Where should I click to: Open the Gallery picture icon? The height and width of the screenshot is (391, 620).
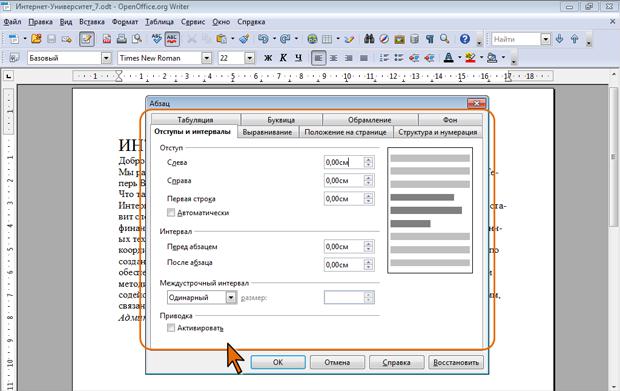pyautogui.click(x=399, y=39)
